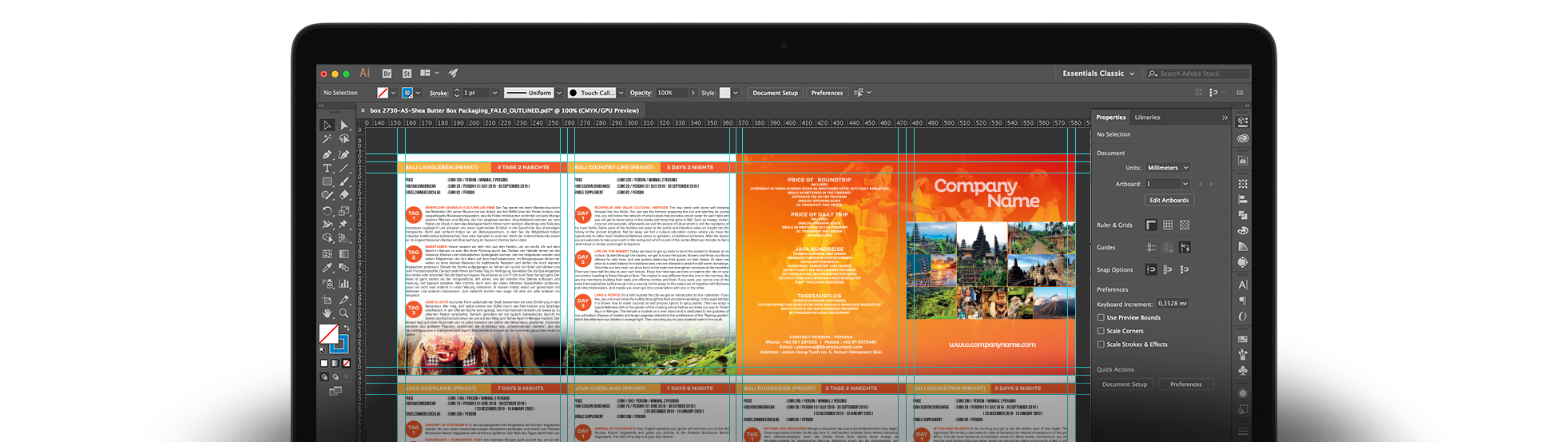Expand the Opacity slider arrow

[693, 93]
